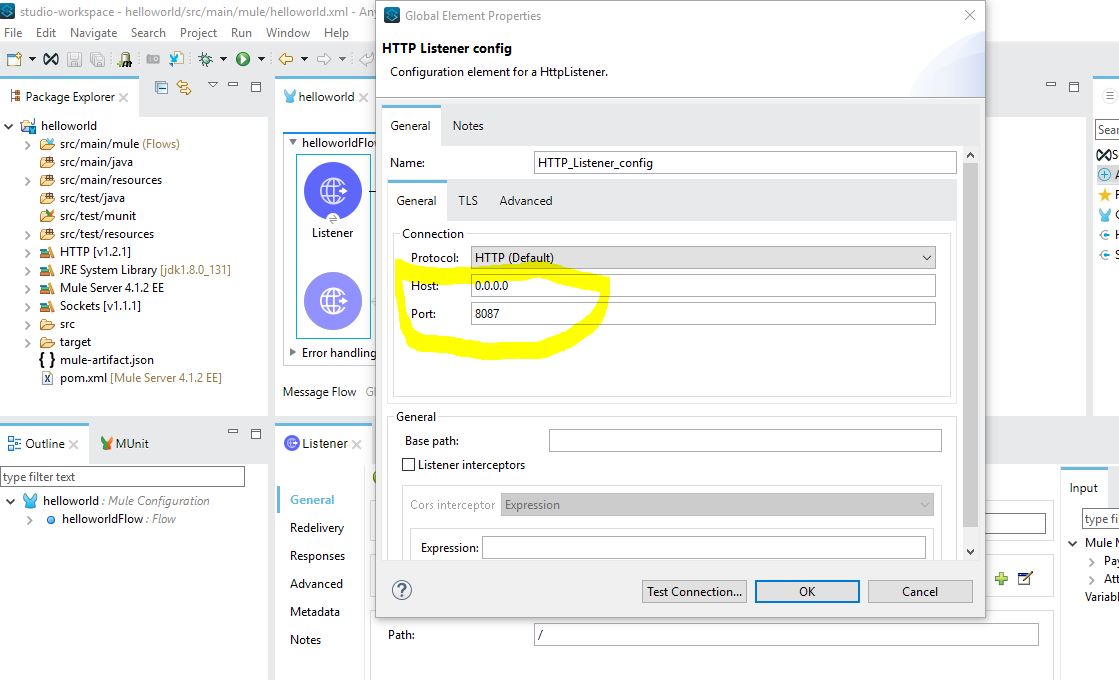Screen dimensions: 1119x680
Task: Click the Debug bug icon in toolbar
Action: [206, 59]
